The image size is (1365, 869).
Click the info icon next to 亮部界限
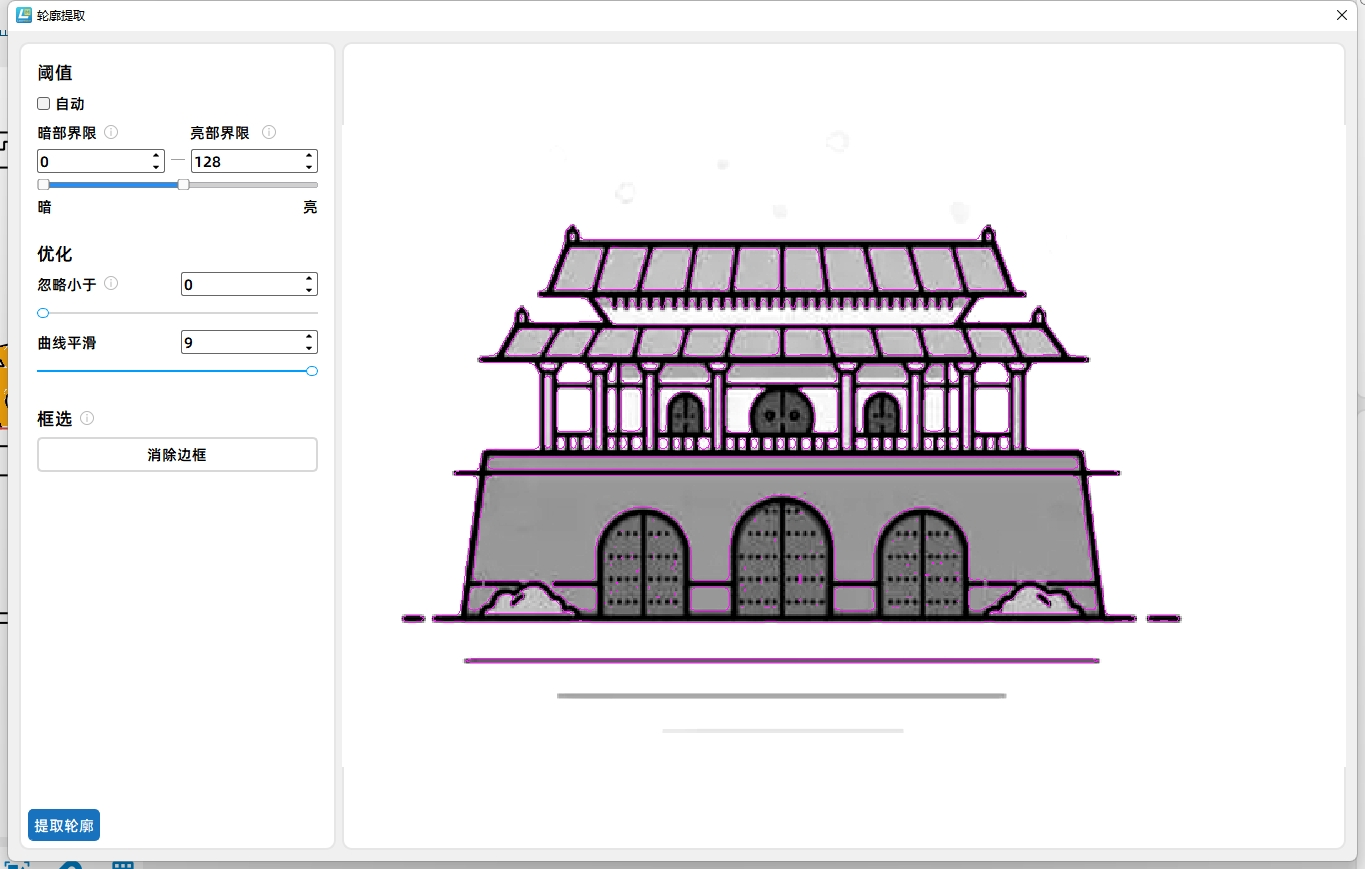click(268, 131)
